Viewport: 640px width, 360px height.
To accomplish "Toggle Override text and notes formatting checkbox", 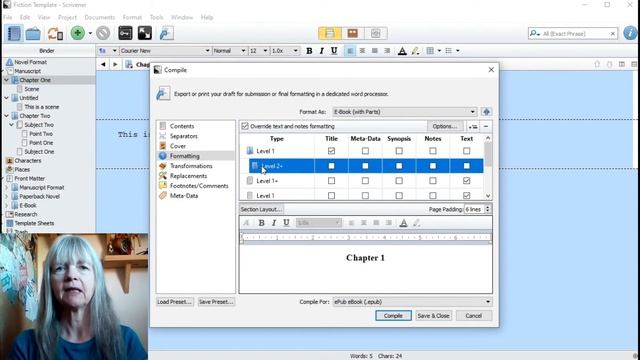I will pyautogui.click(x=245, y=126).
